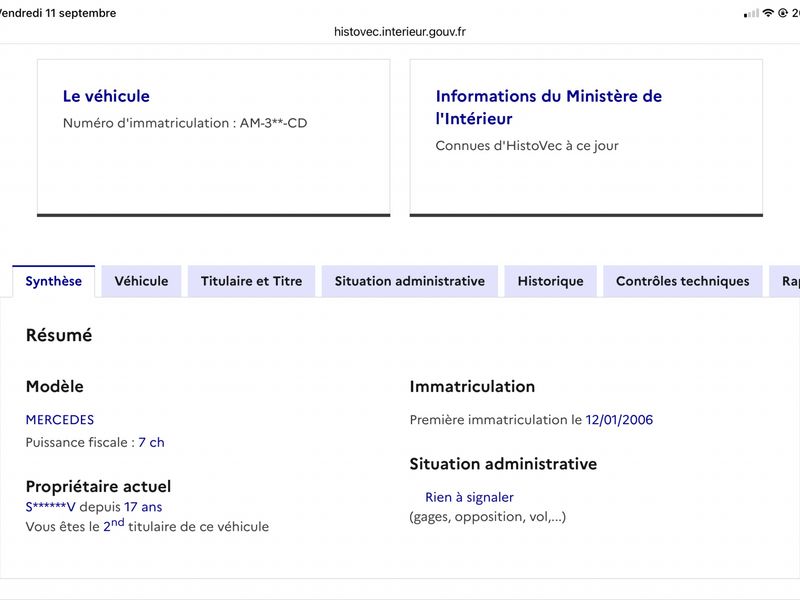Click the 12/01/2006 registration date
The height and width of the screenshot is (600, 800).
pyautogui.click(x=619, y=420)
